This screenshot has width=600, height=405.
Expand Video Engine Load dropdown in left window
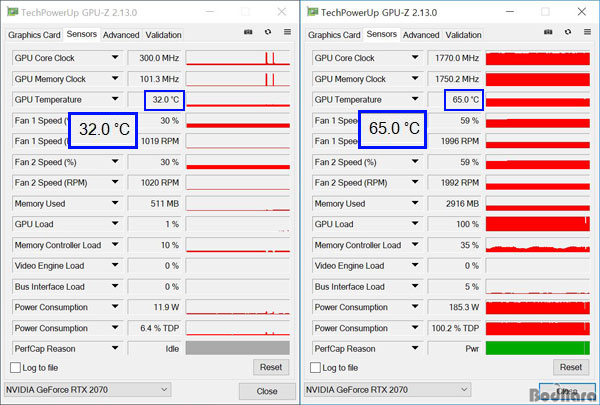[x=115, y=265]
